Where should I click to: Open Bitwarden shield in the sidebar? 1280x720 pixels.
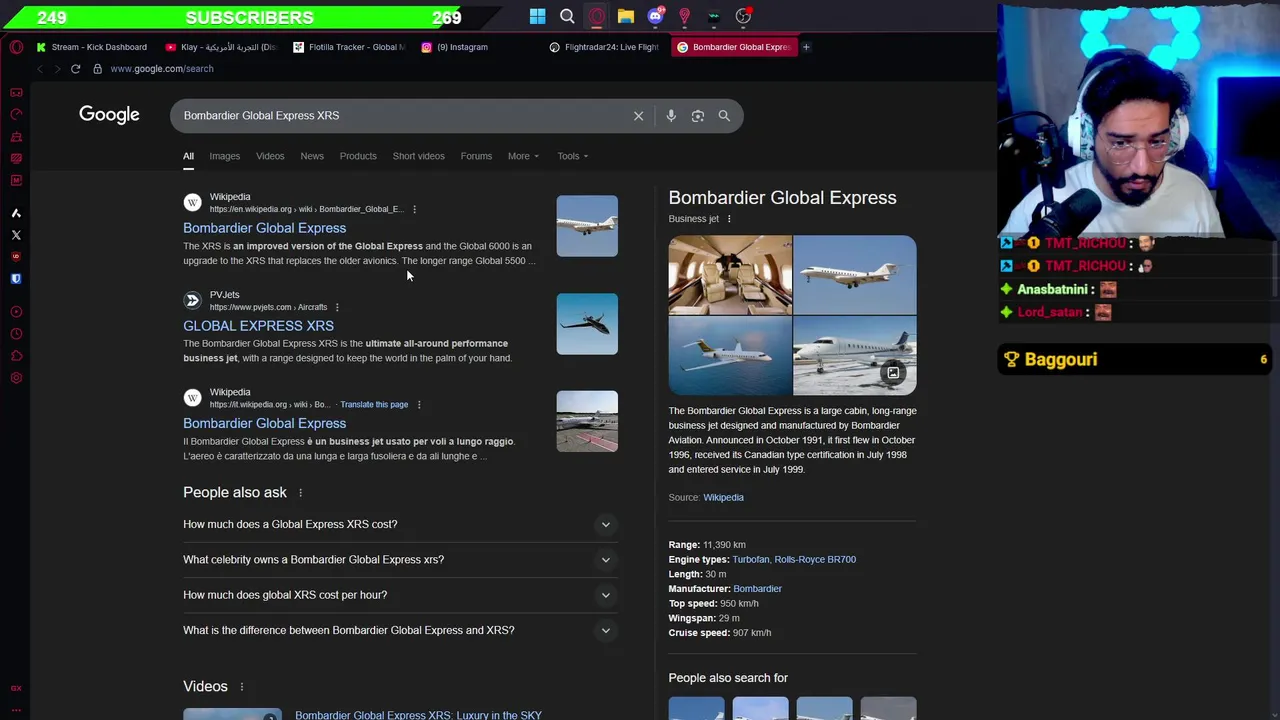16,279
